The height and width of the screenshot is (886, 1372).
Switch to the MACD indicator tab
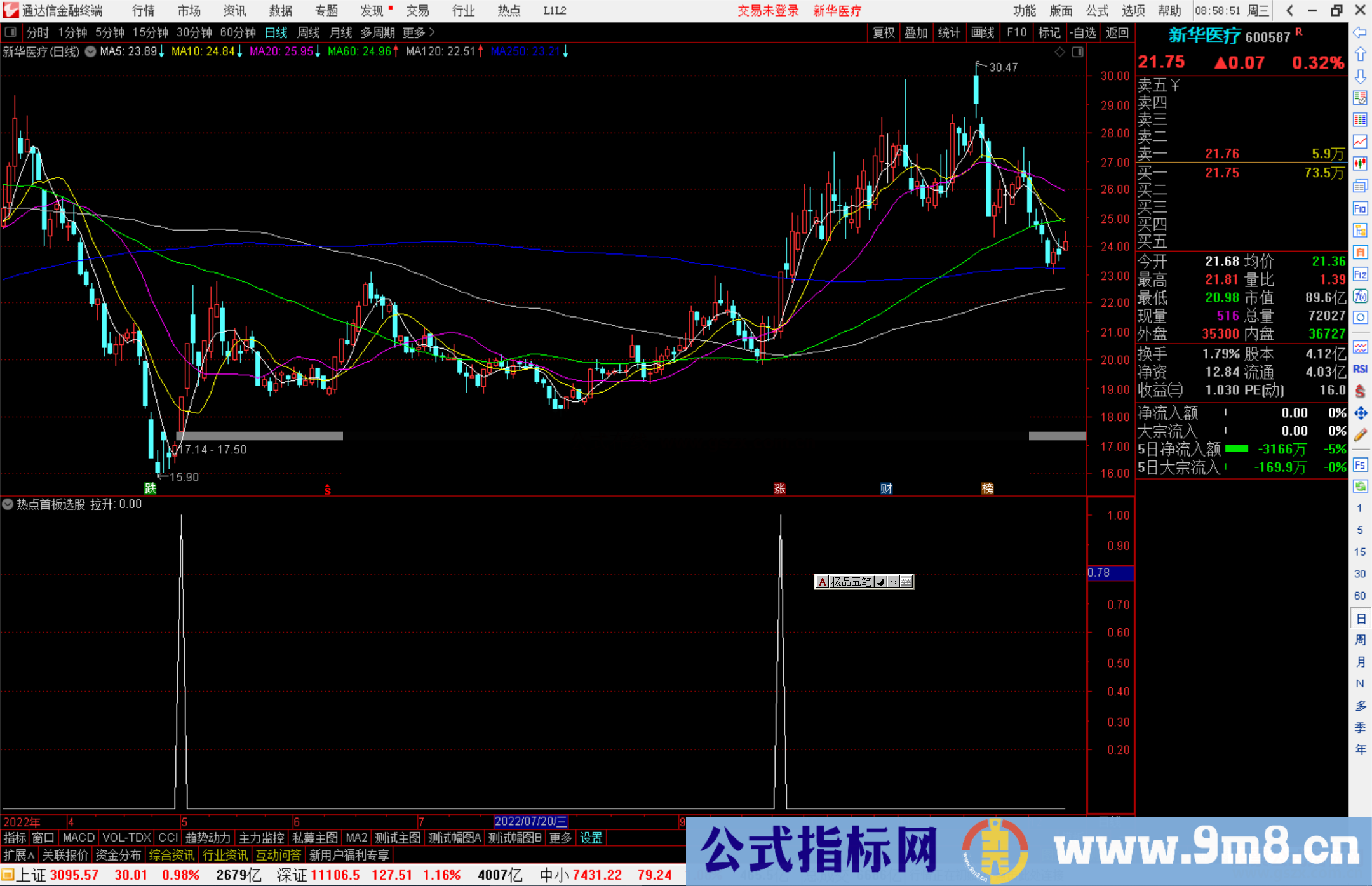click(78, 838)
